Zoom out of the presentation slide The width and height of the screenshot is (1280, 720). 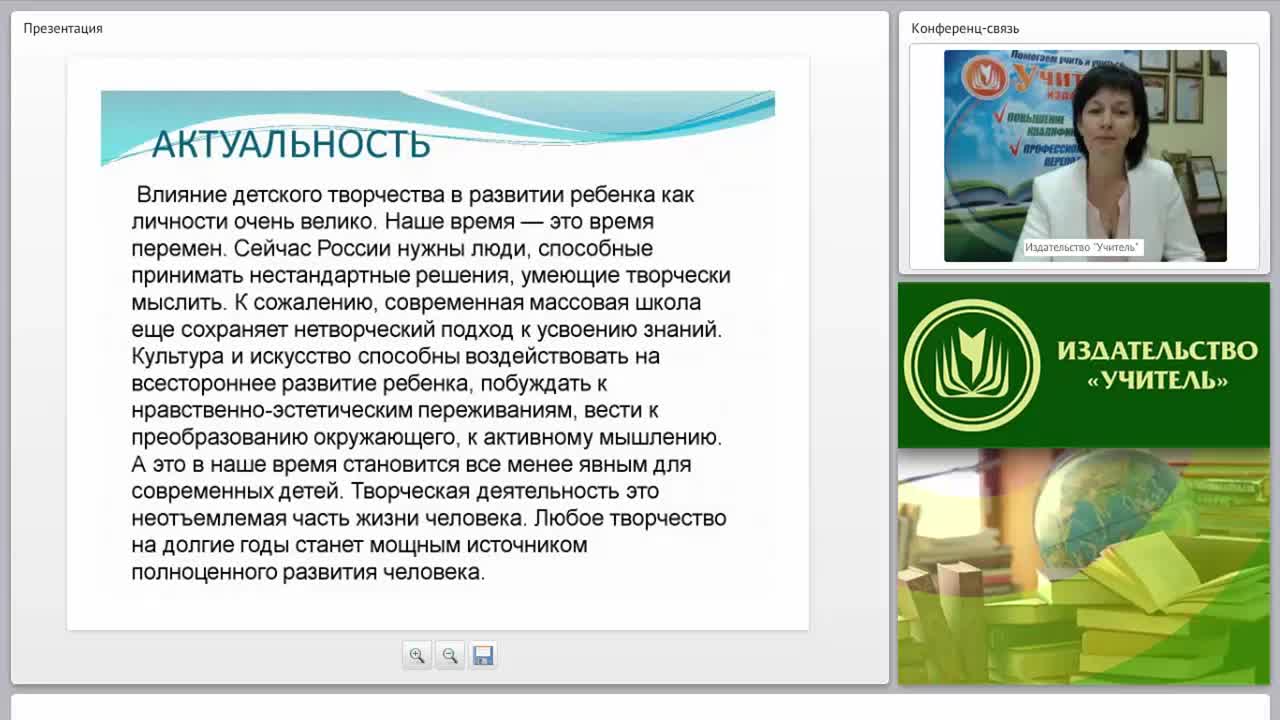click(x=450, y=656)
